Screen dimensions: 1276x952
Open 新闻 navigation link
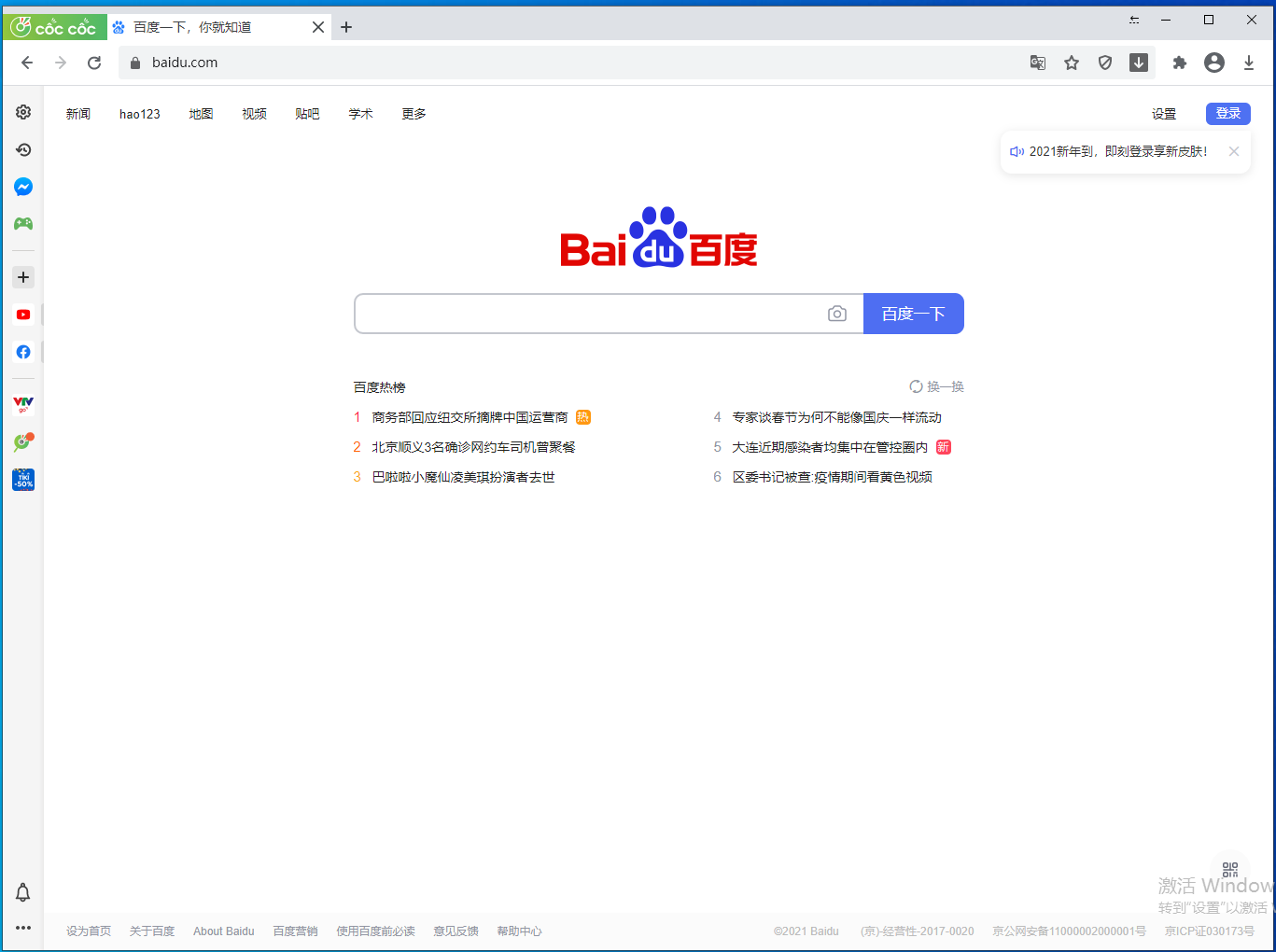[78, 114]
